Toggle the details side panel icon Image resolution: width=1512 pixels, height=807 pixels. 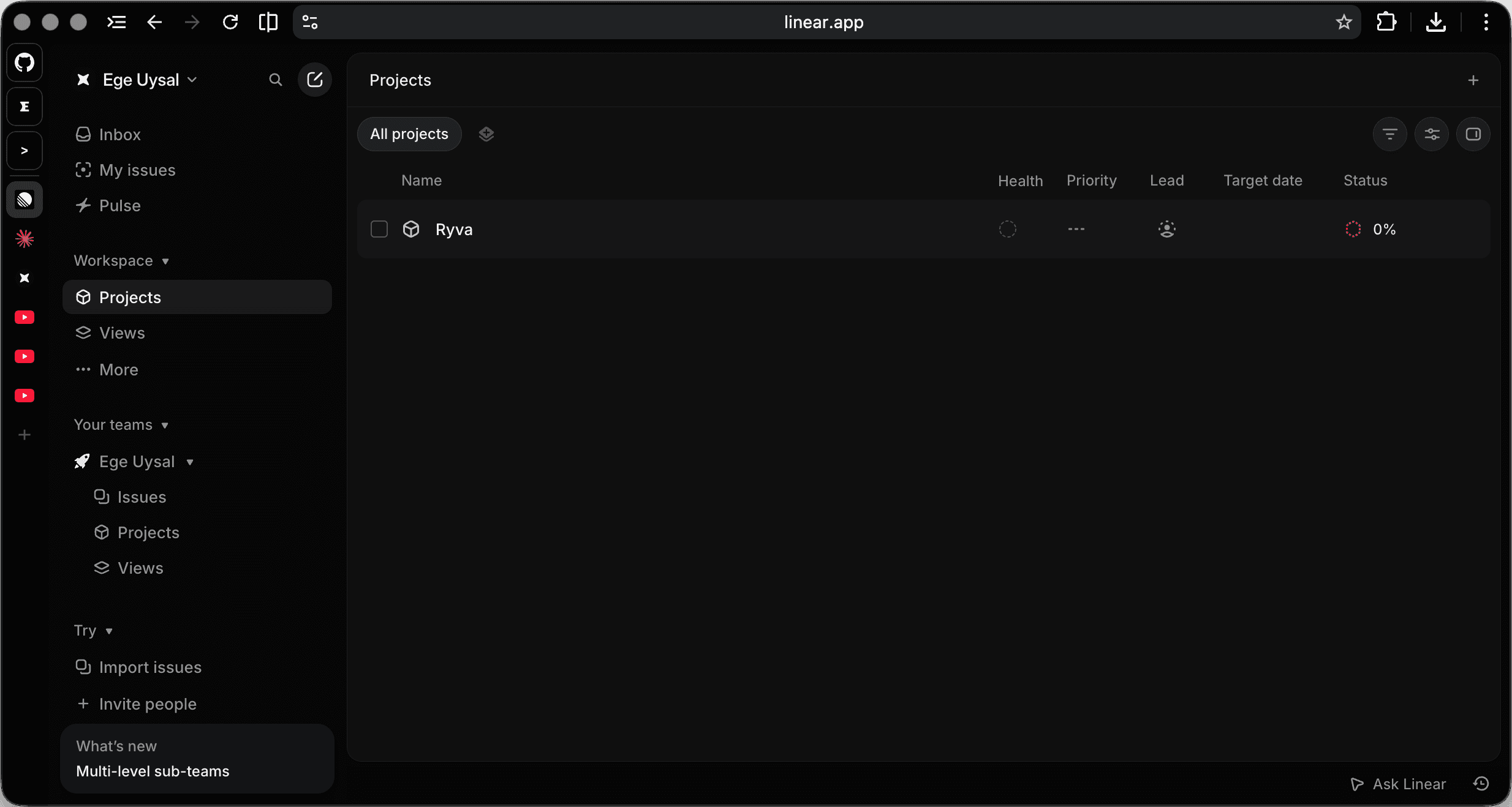(1473, 134)
